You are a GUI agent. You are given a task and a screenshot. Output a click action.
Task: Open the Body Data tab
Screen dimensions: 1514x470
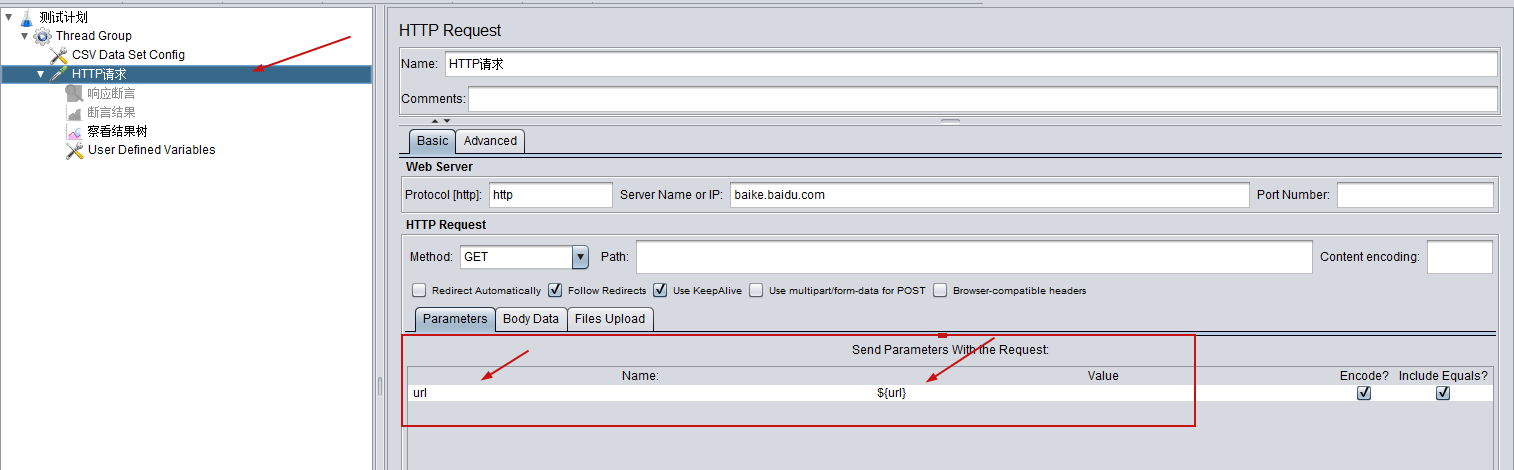click(x=531, y=319)
